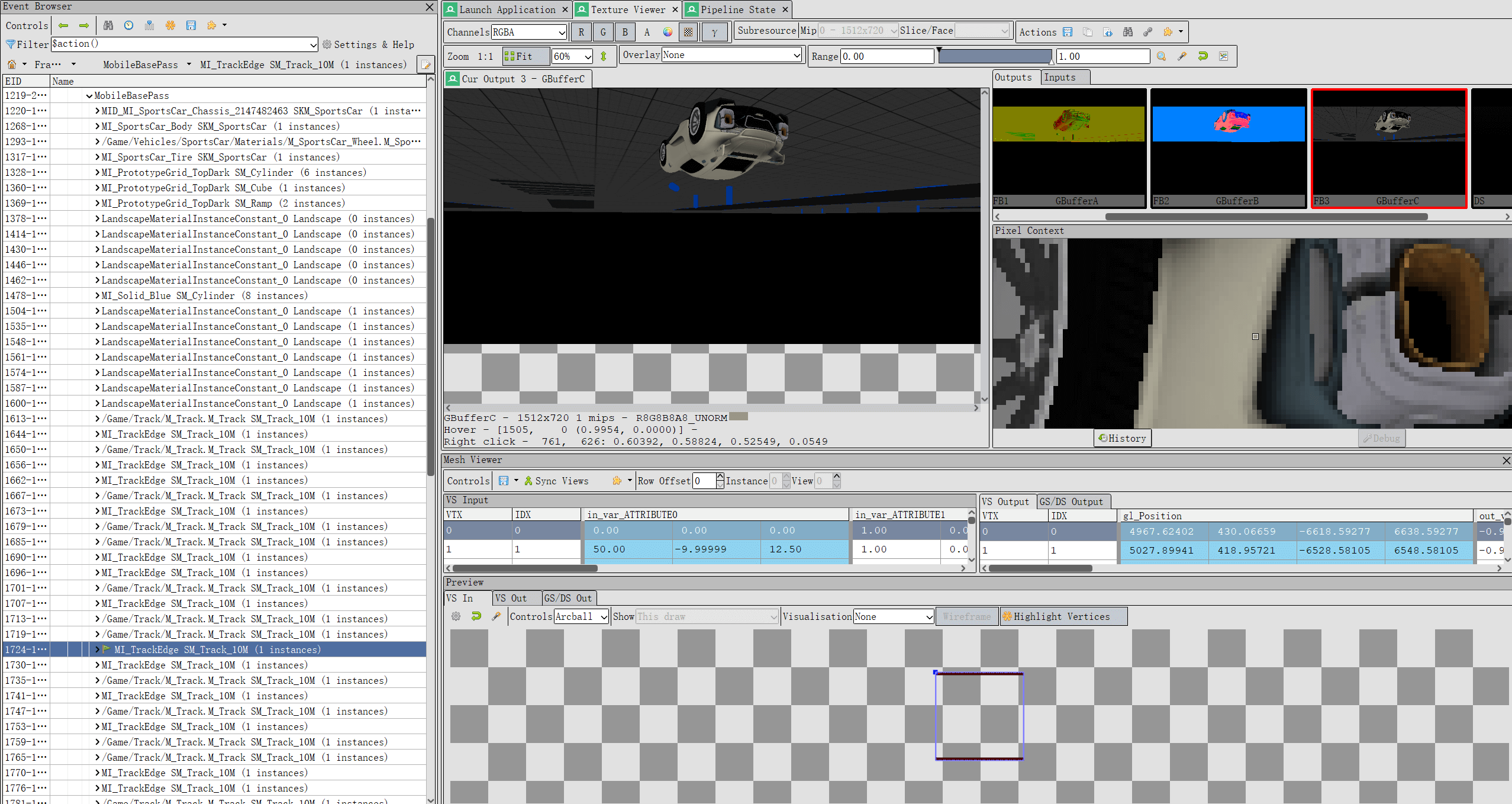Open the Overlay dropdown set to None
Viewport: 1512px width, 804px height.
pyautogui.click(x=731, y=55)
